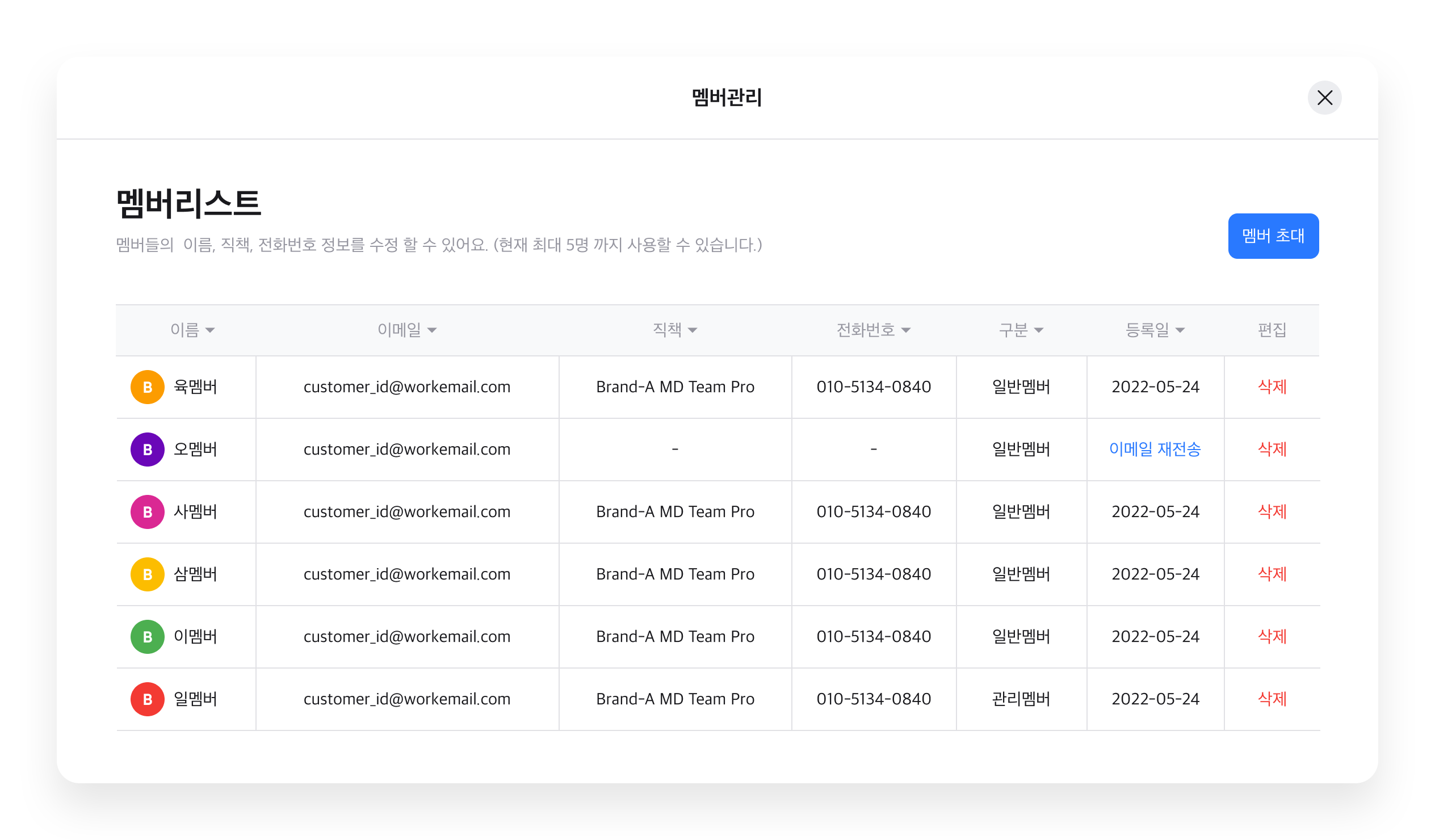Close the 멤버관리 dialog with X button

pyautogui.click(x=1324, y=98)
